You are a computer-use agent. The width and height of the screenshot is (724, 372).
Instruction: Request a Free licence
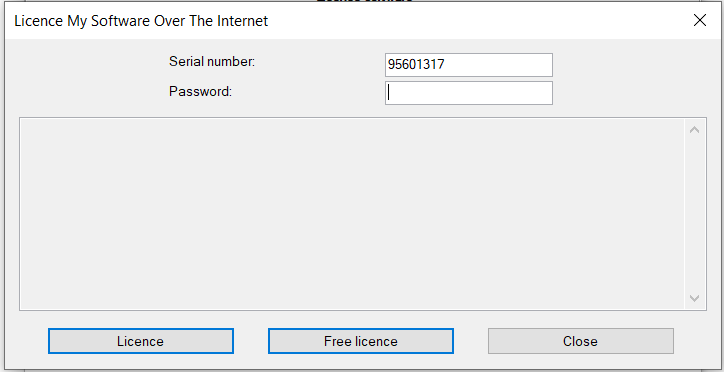click(x=361, y=341)
